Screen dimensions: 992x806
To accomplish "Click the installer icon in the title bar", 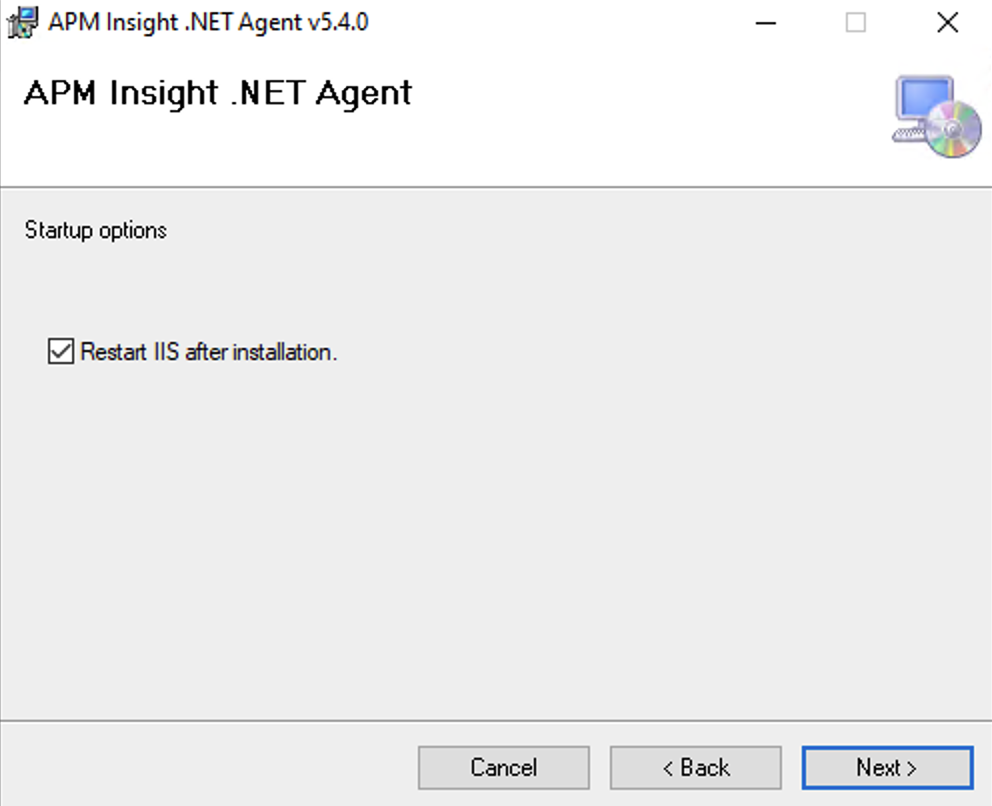I will pyautogui.click(x=22, y=21).
